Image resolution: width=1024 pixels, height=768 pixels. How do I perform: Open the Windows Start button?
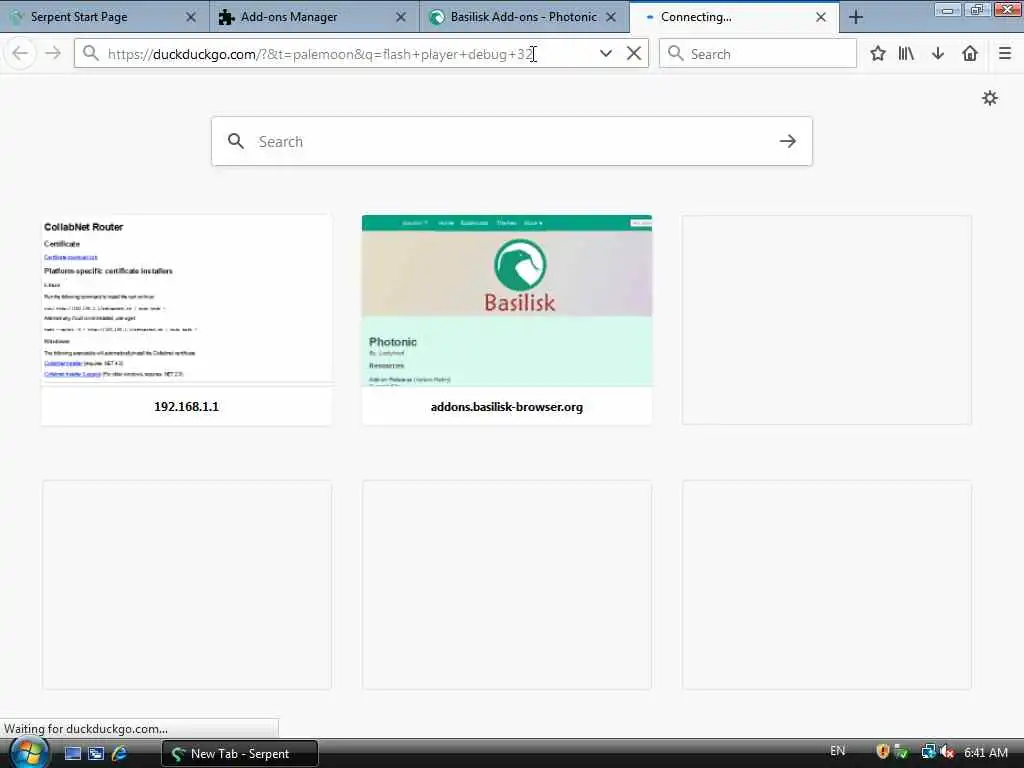tap(27, 752)
